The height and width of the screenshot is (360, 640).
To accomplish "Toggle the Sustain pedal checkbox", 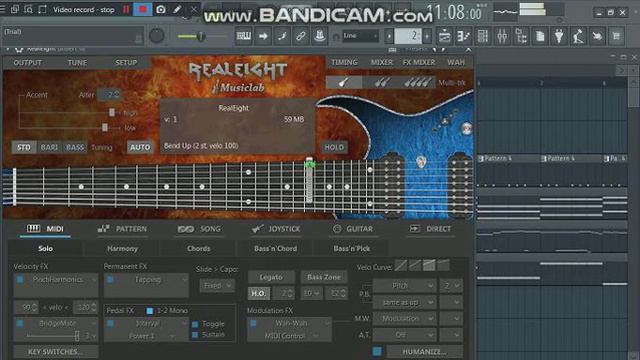I will 195,335.
